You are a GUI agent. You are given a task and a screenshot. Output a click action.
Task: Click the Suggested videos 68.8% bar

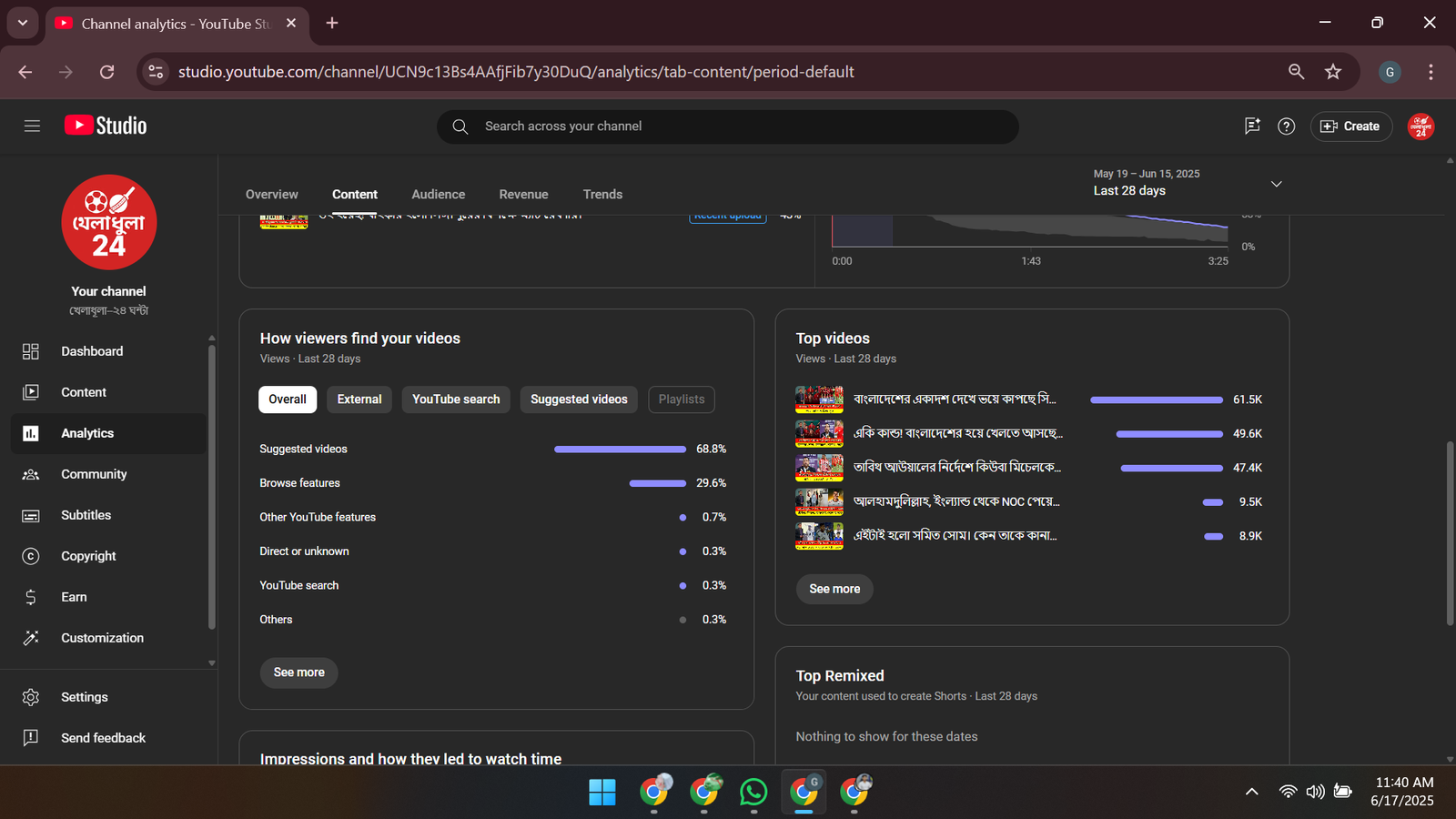click(620, 450)
